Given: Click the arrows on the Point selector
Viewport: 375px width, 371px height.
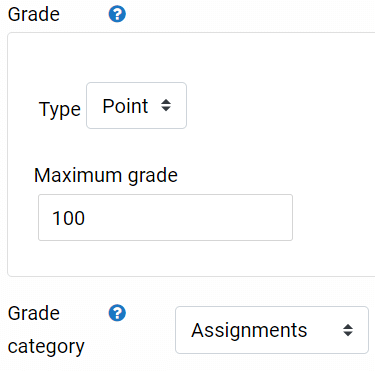Looking at the screenshot, I should tap(166, 106).
